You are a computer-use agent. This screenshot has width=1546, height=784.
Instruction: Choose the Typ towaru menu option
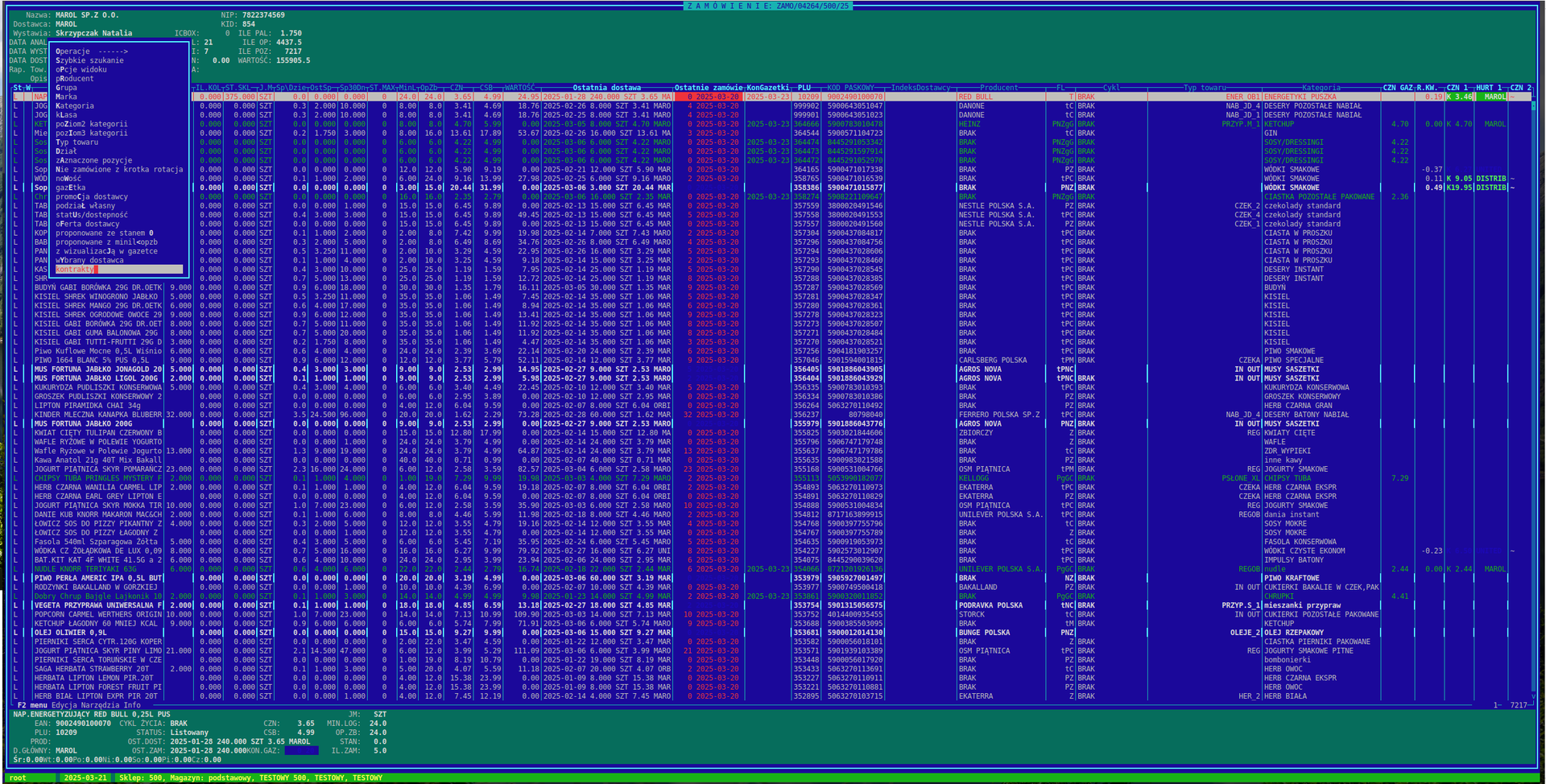click(76, 142)
